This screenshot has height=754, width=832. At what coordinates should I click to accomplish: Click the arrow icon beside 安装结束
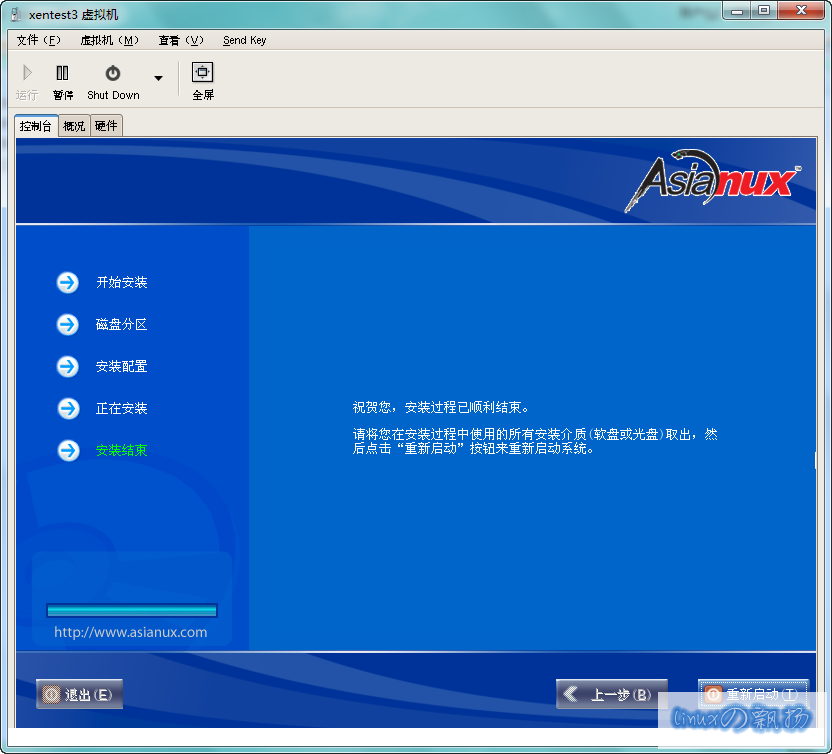(68, 451)
